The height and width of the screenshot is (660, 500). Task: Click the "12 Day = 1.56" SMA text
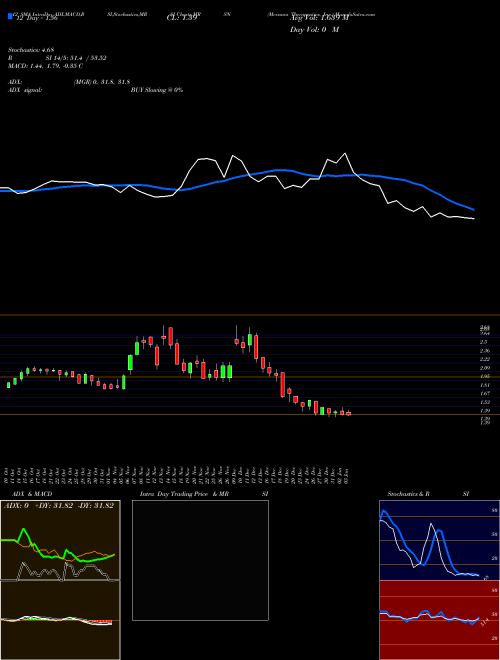tap(36, 19)
